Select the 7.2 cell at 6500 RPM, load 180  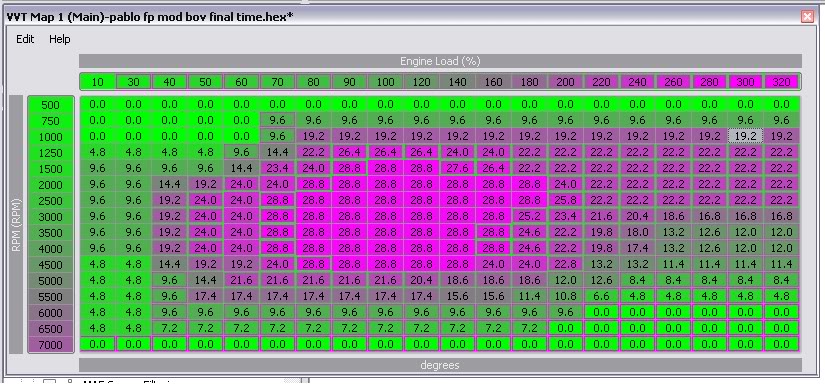pyautogui.click(x=529, y=328)
